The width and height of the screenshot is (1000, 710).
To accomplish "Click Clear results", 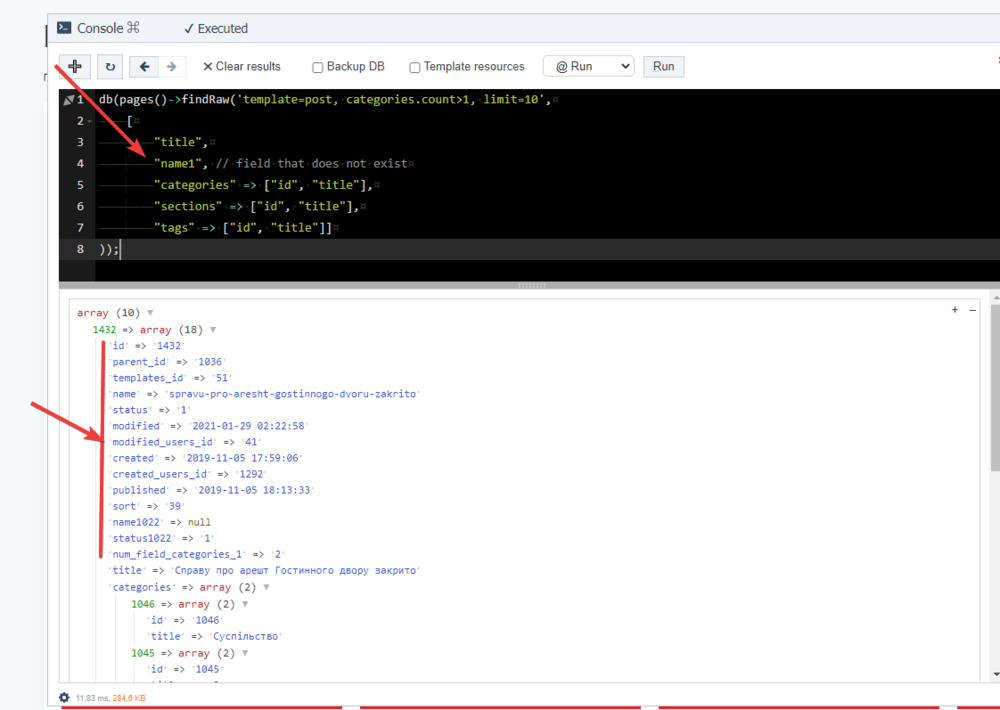I will point(241,67).
